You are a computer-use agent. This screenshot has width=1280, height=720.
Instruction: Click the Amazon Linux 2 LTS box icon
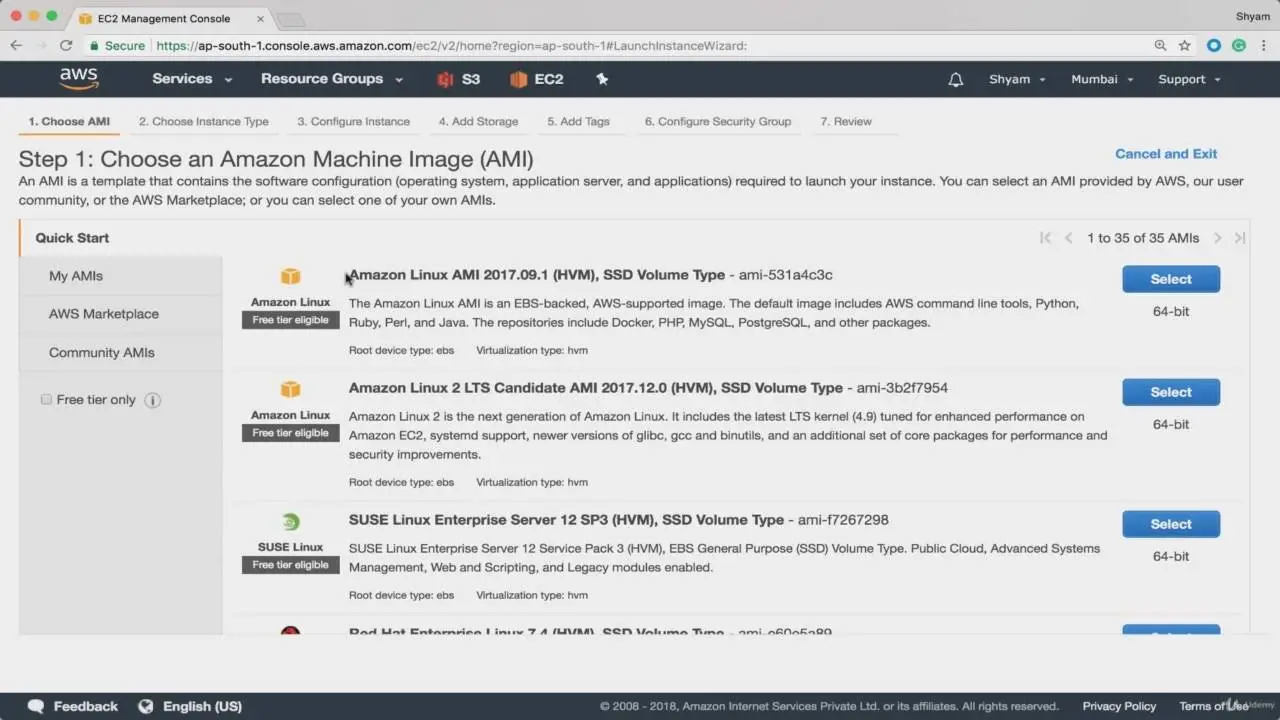[x=290, y=389]
